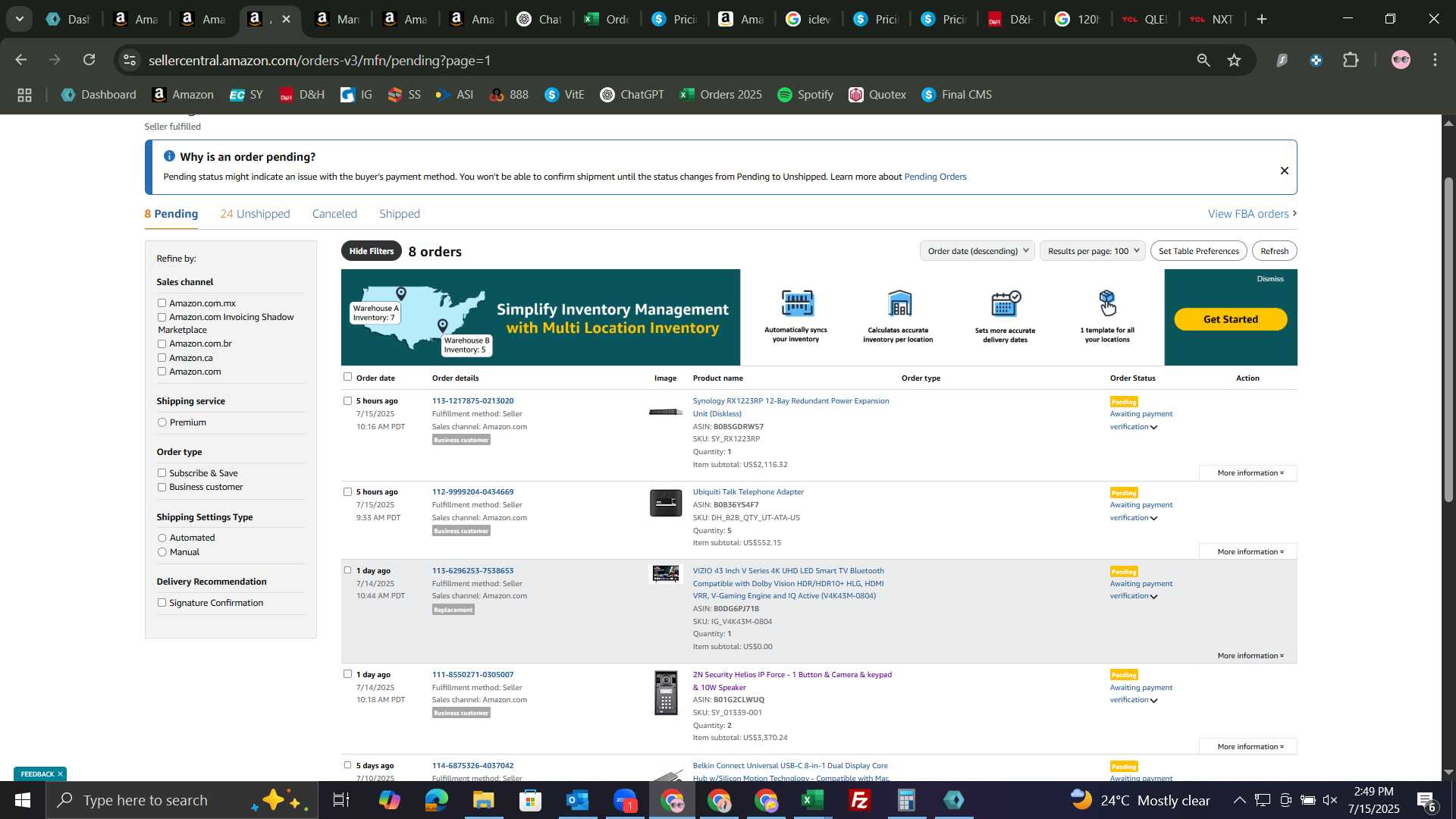Screen dimensions: 1456x819
Task: Check the Amazon.com.br sales channel filter
Action: coord(162,344)
